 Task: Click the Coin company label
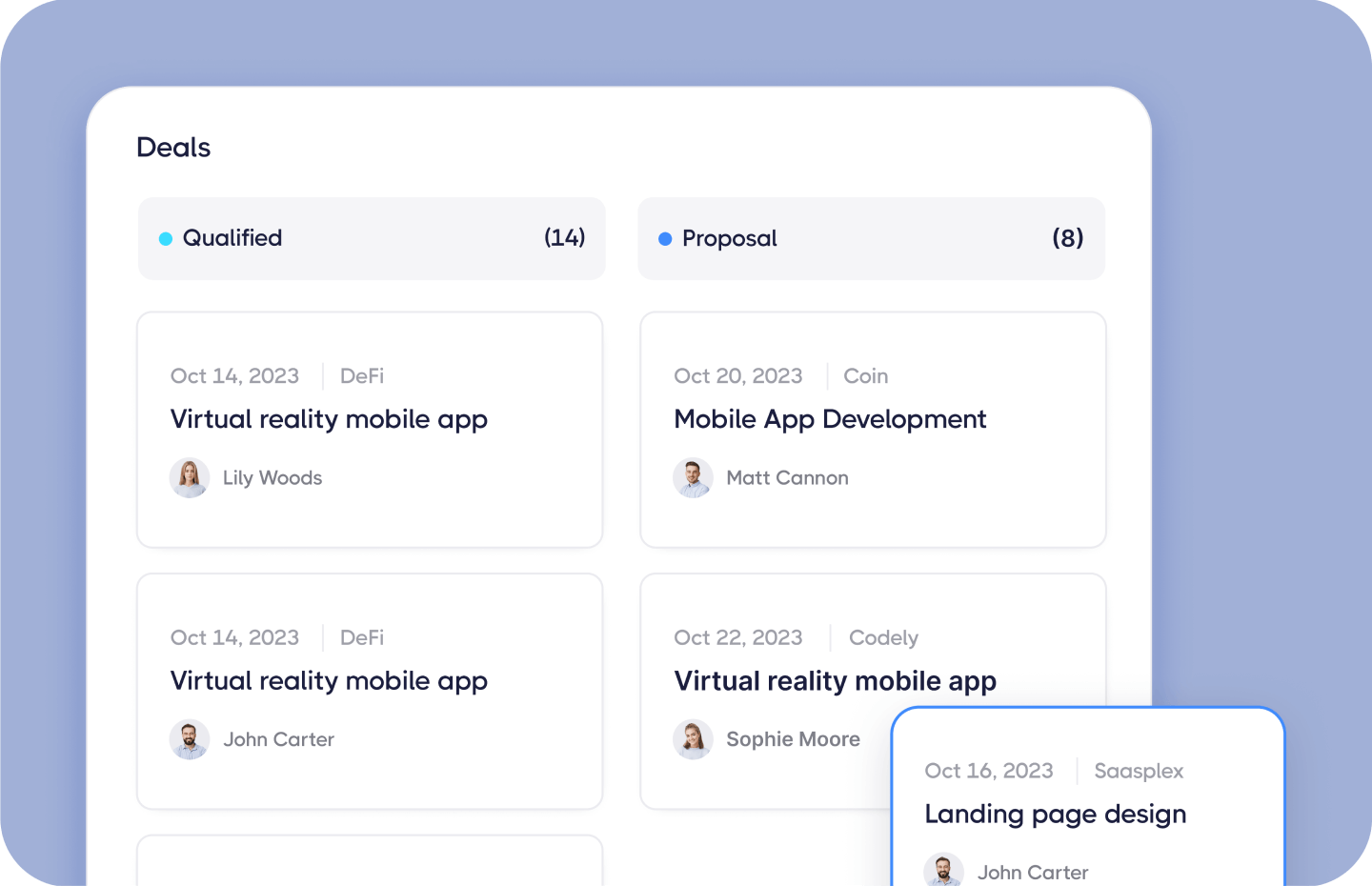point(866,376)
